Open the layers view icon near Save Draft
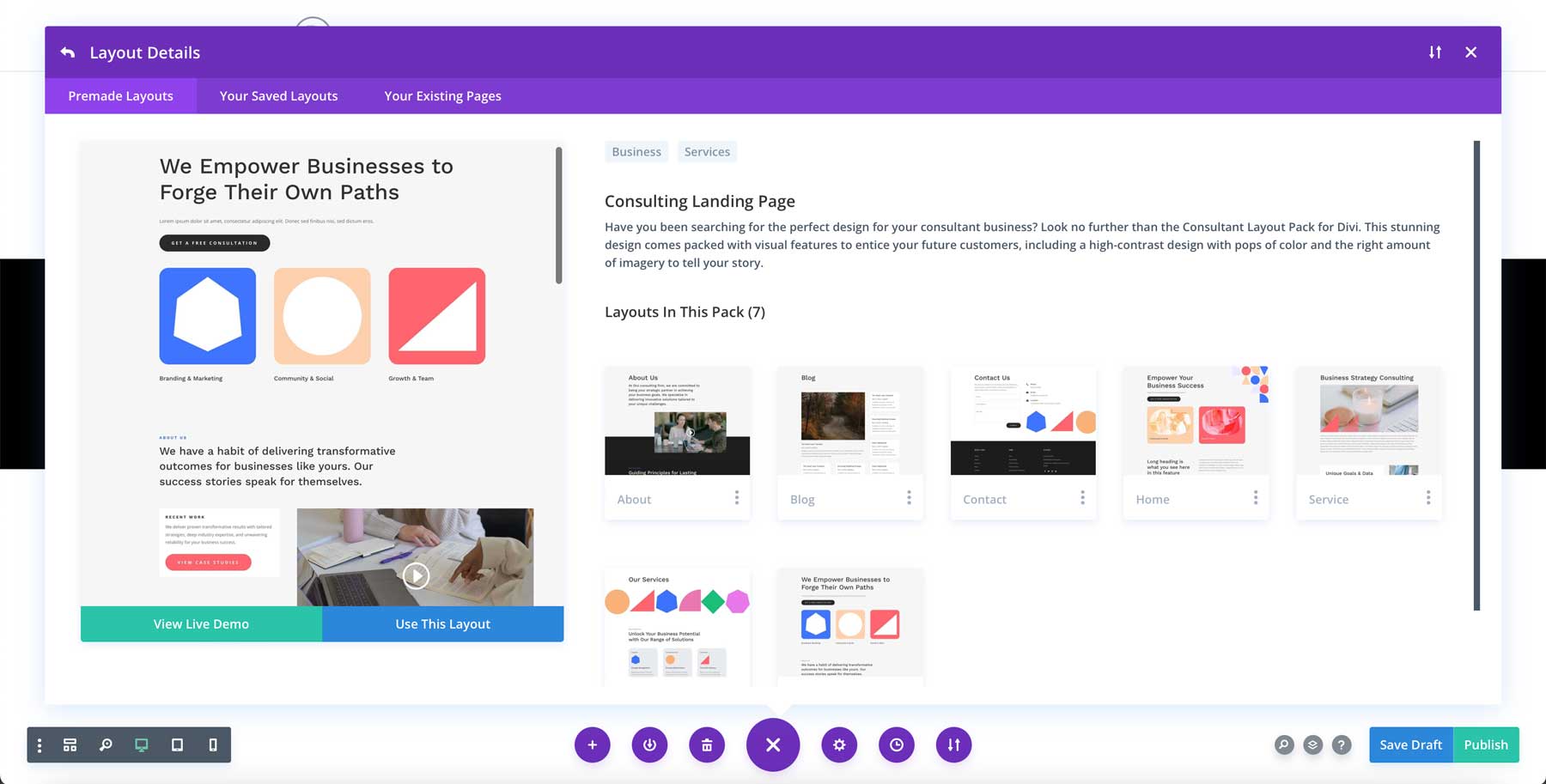The height and width of the screenshot is (784, 1546). (x=1312, y=744)
